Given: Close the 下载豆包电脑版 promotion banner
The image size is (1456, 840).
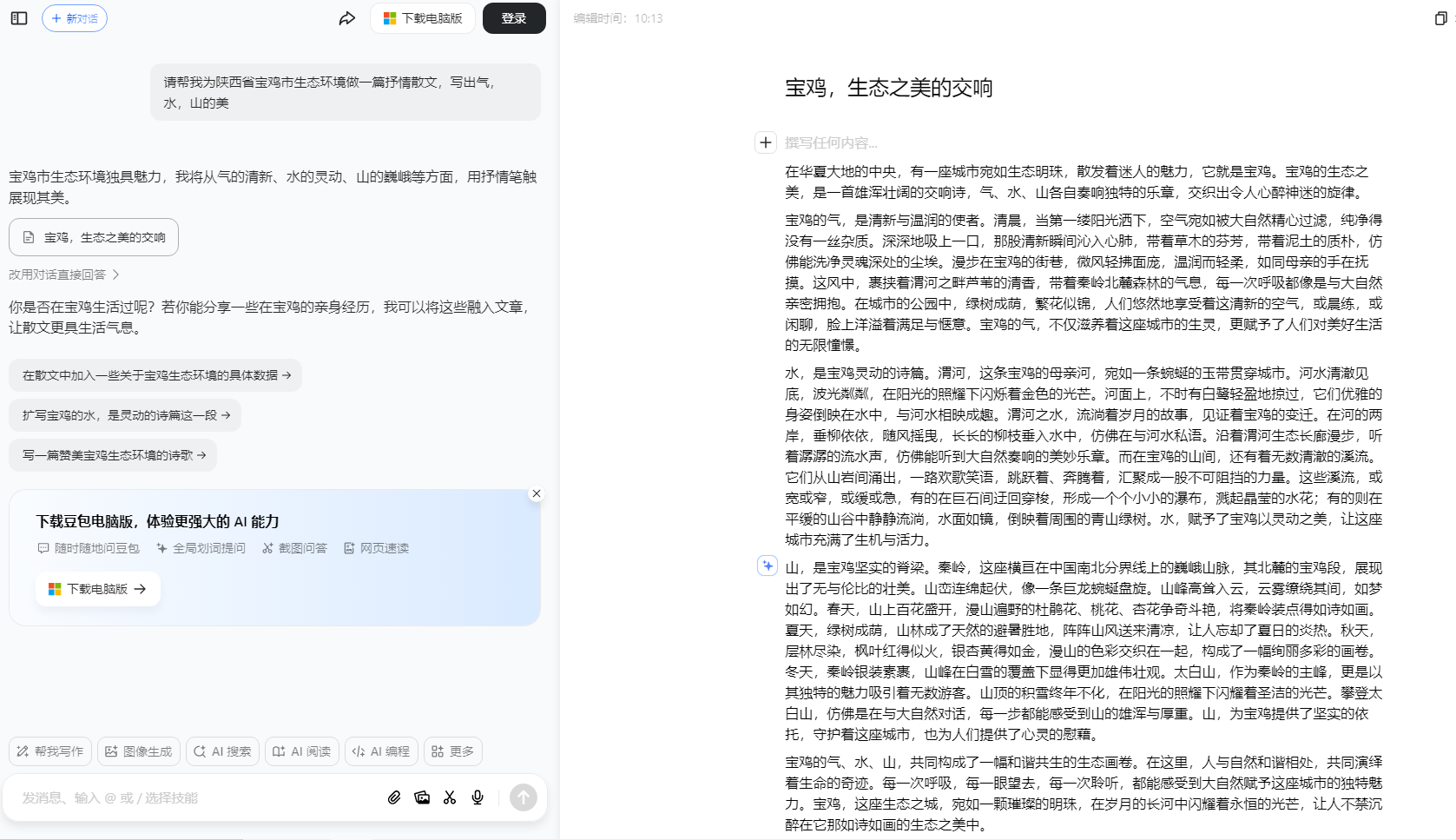Looking at the screenshot, I should pos(537,493).
